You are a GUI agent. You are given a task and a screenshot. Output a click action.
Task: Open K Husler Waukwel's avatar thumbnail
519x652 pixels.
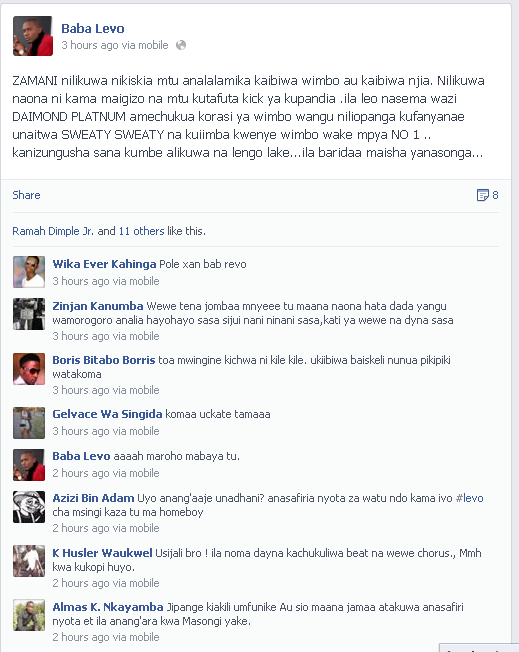29,561
